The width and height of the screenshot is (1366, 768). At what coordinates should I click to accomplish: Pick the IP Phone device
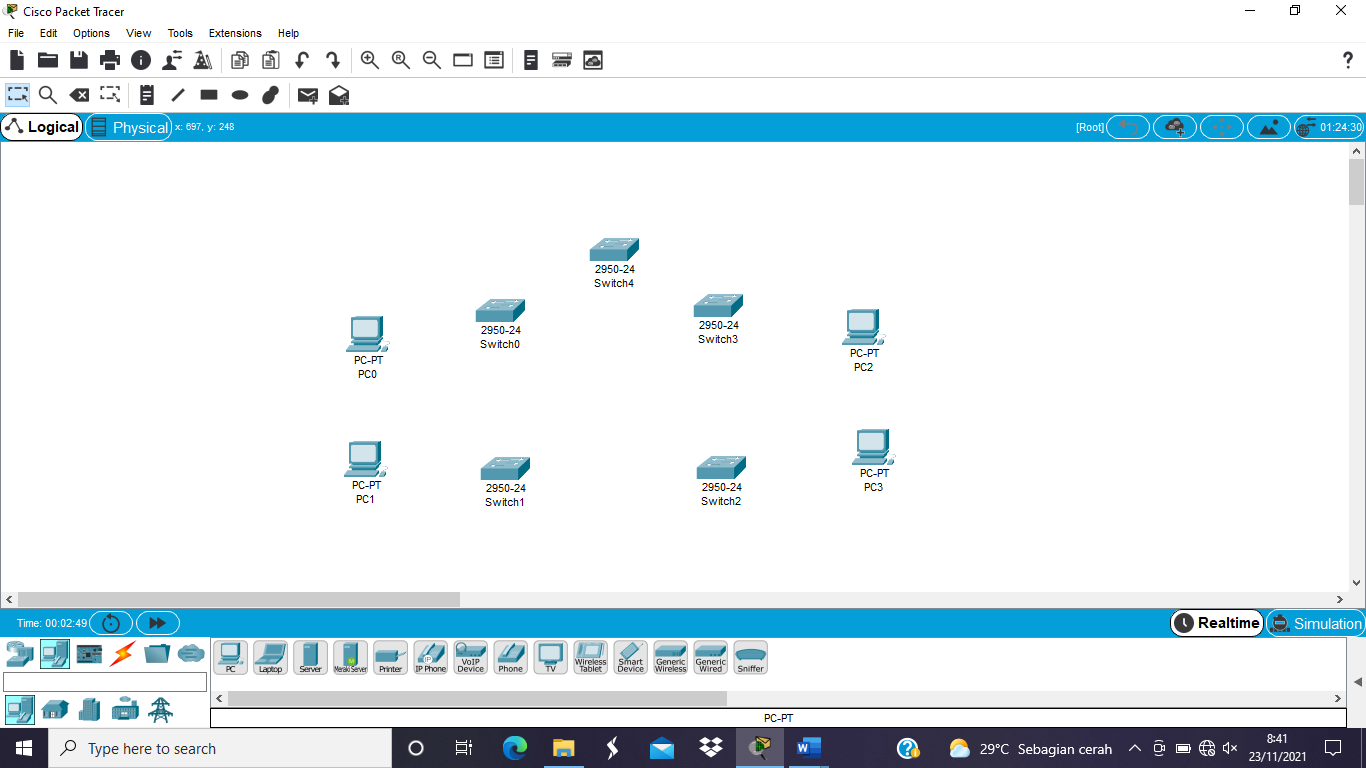click(431, 657)
